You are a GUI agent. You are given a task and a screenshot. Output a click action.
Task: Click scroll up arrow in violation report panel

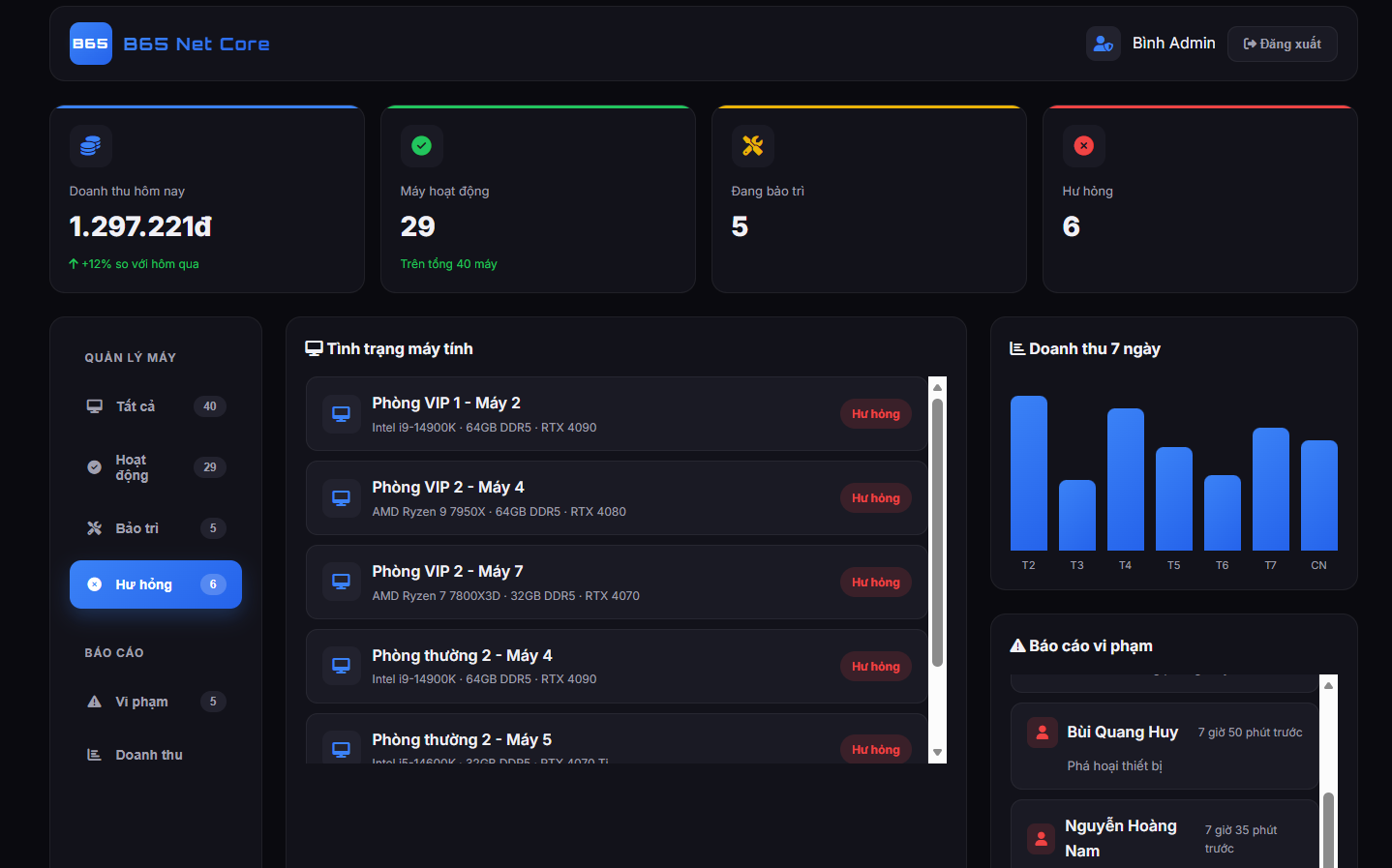tap(1328, 685)
